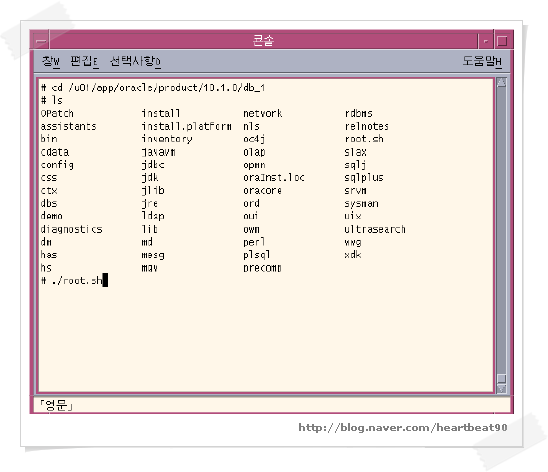This screenshot has width=548, height=472.
Task: Click the 'diagnostics' entry
Action: (71, 229)
